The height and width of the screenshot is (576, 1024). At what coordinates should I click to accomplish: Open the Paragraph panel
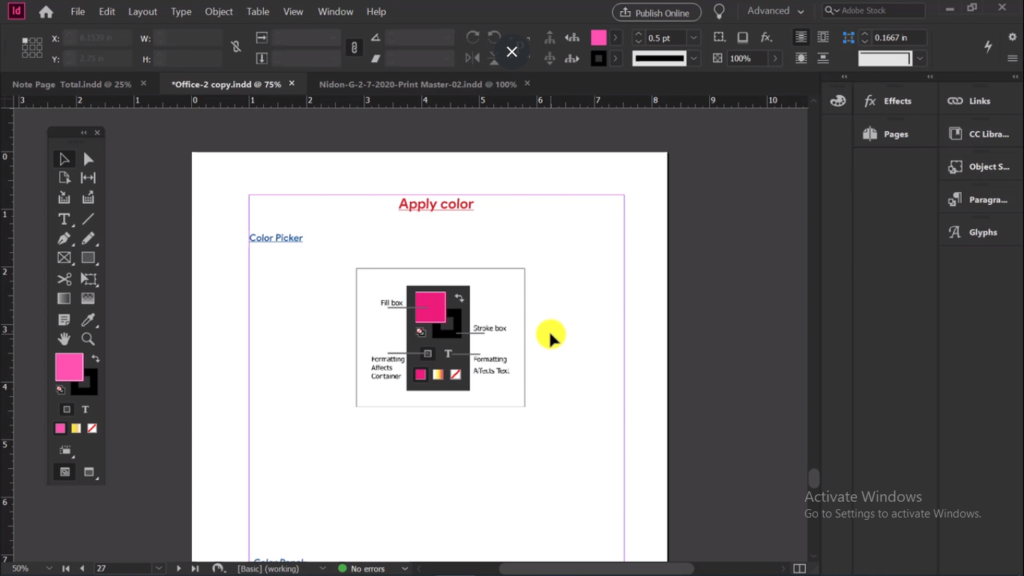[978, 199]
